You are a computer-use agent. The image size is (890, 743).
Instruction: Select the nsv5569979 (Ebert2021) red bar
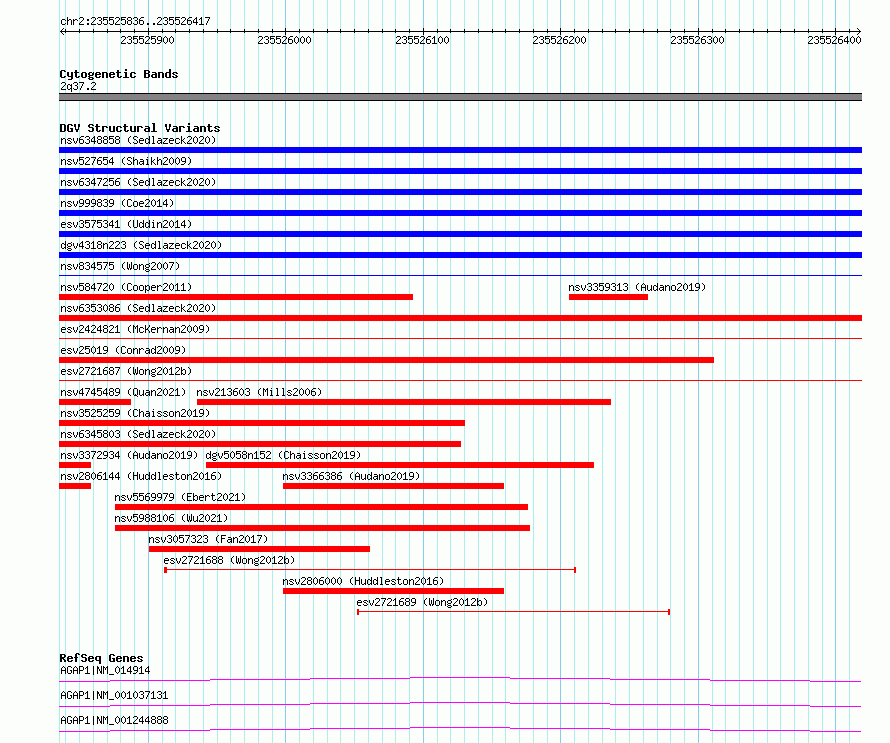tap(321, 507)
